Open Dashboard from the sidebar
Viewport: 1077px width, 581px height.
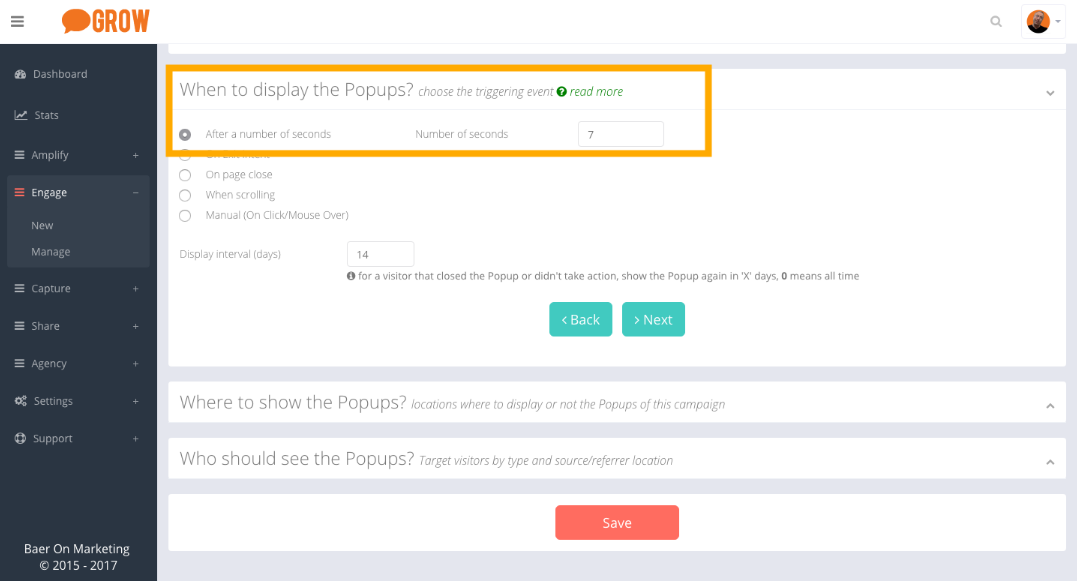tap(59, 74)
